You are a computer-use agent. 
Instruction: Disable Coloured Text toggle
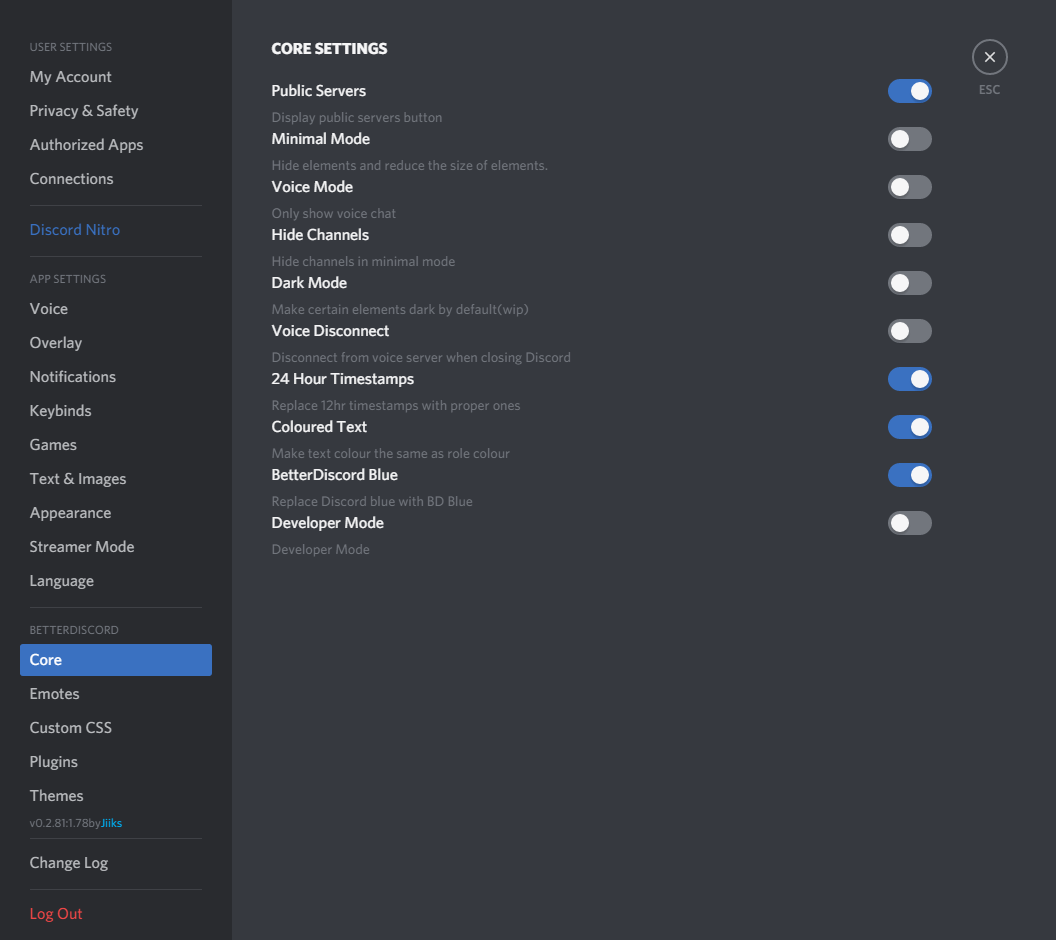pos(909,427)
